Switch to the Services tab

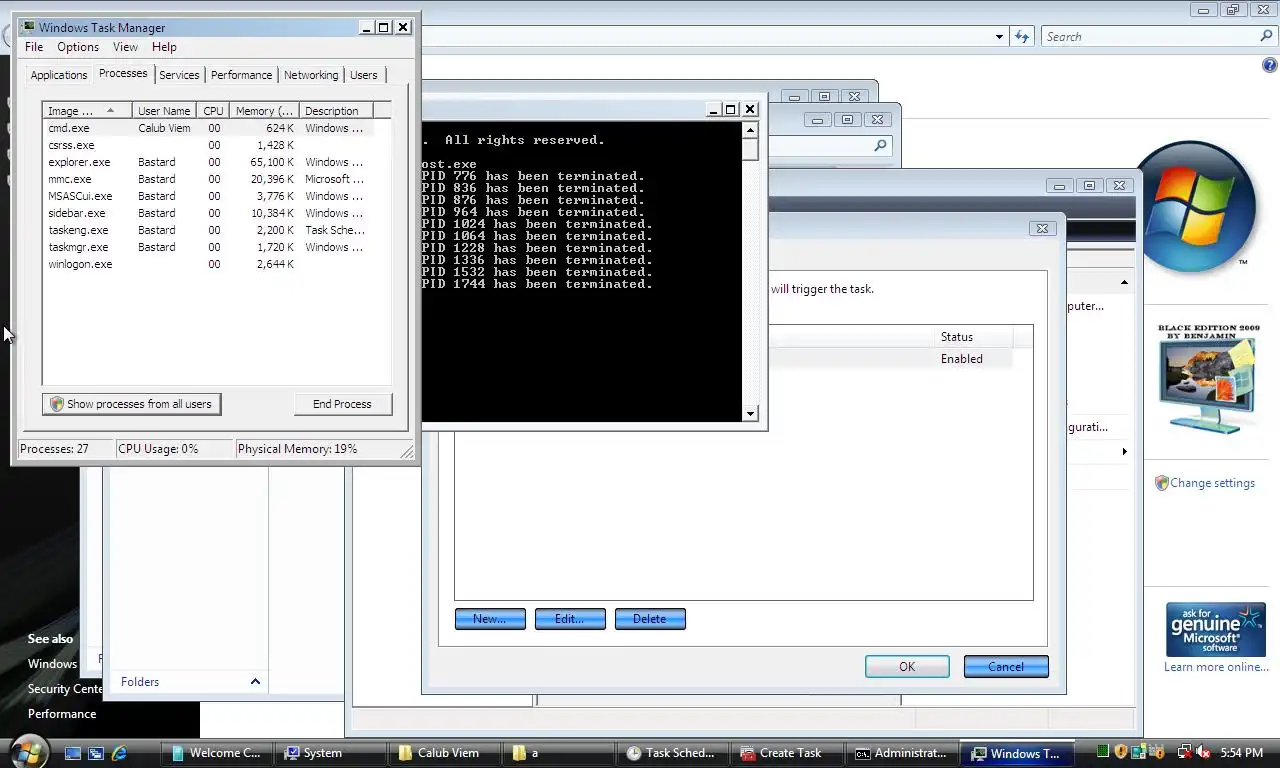click(x=179, y=75)
